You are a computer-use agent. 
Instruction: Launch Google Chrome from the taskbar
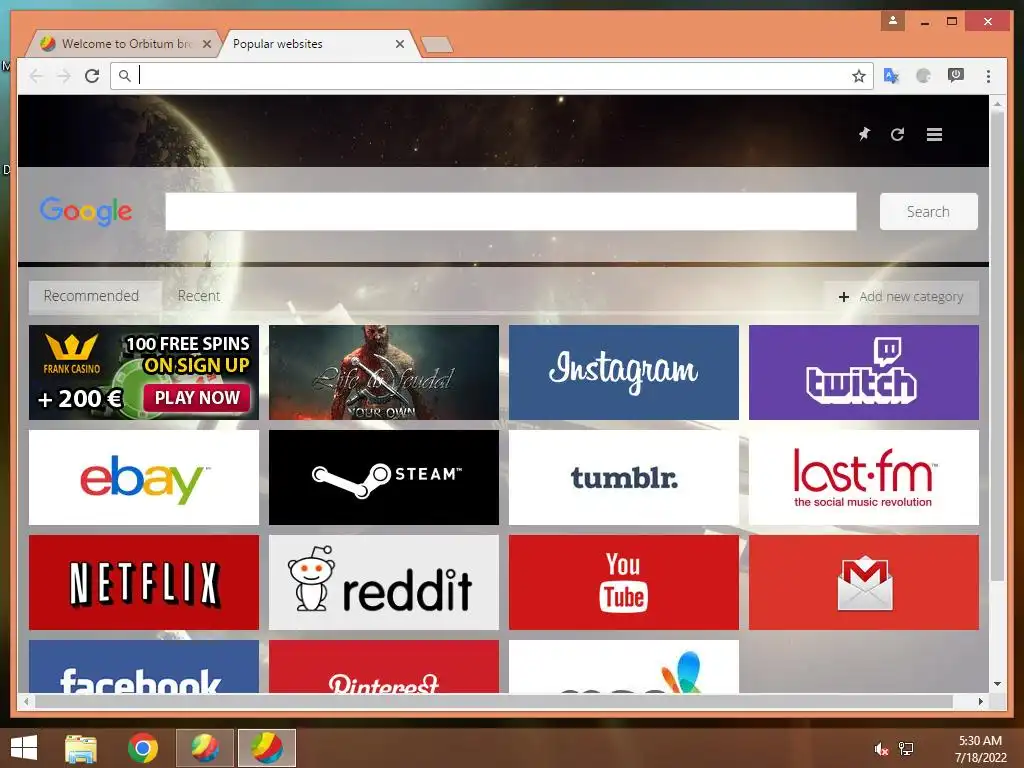pyautogui.click(x=142, y=748)
